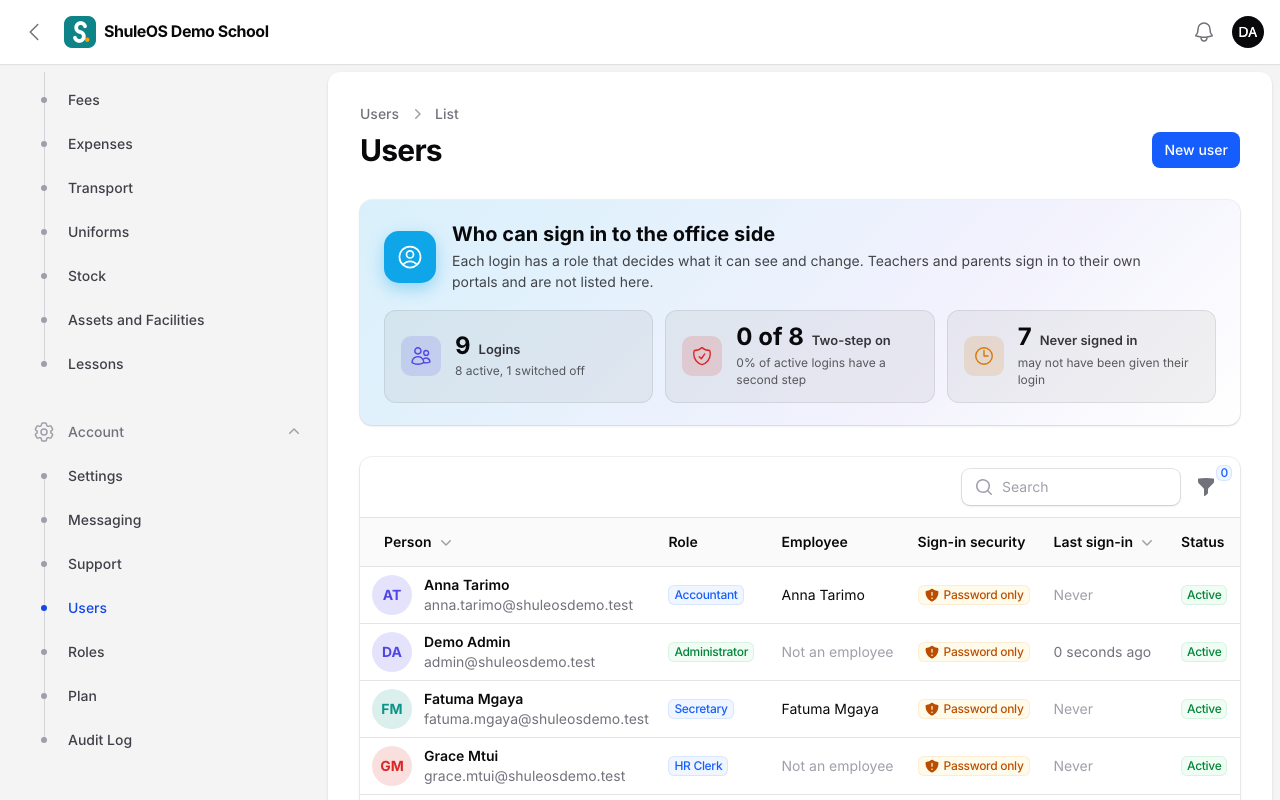This screenshot has width=1280, height=800.
Task: Click the Administrator role badge
Action: pyautogui.click(x=711, y=652)
